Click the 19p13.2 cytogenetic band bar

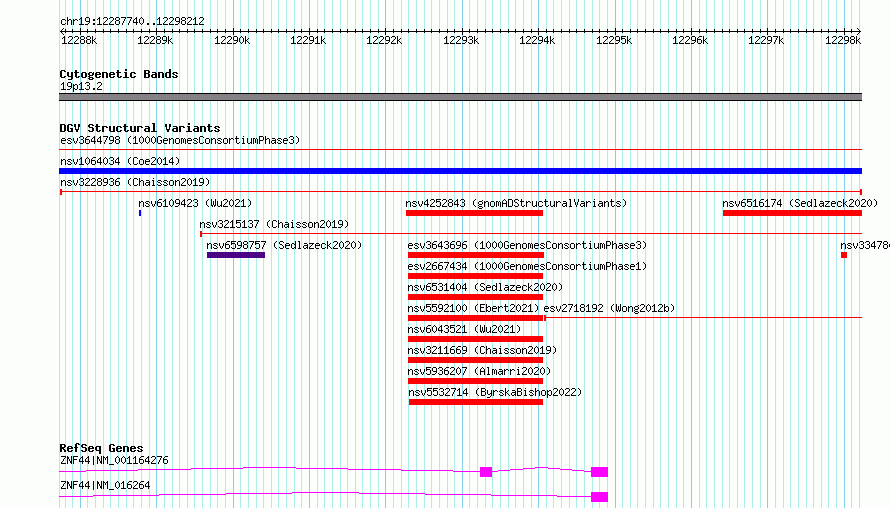[460, 97]
